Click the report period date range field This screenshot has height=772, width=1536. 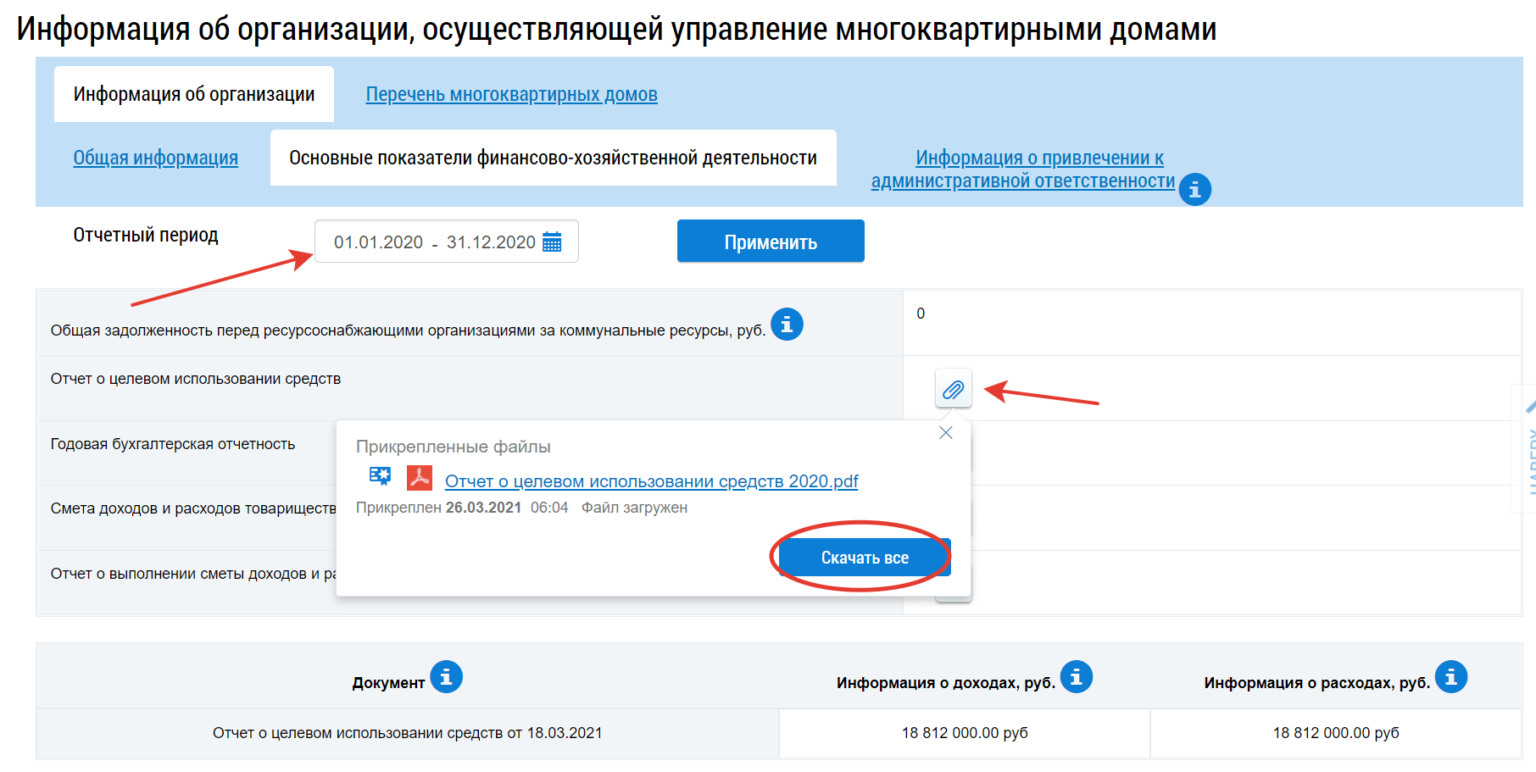click(x=446, y=241)
